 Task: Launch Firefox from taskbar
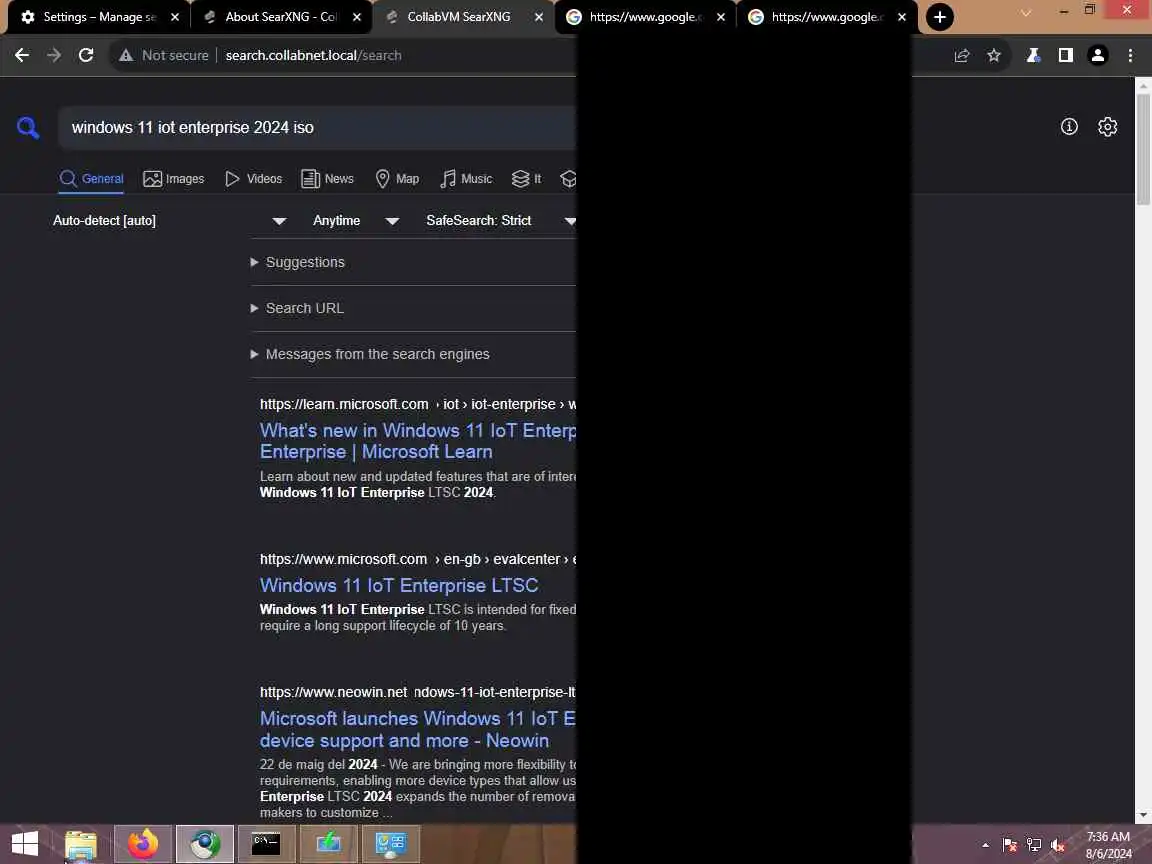click(143, 843)
